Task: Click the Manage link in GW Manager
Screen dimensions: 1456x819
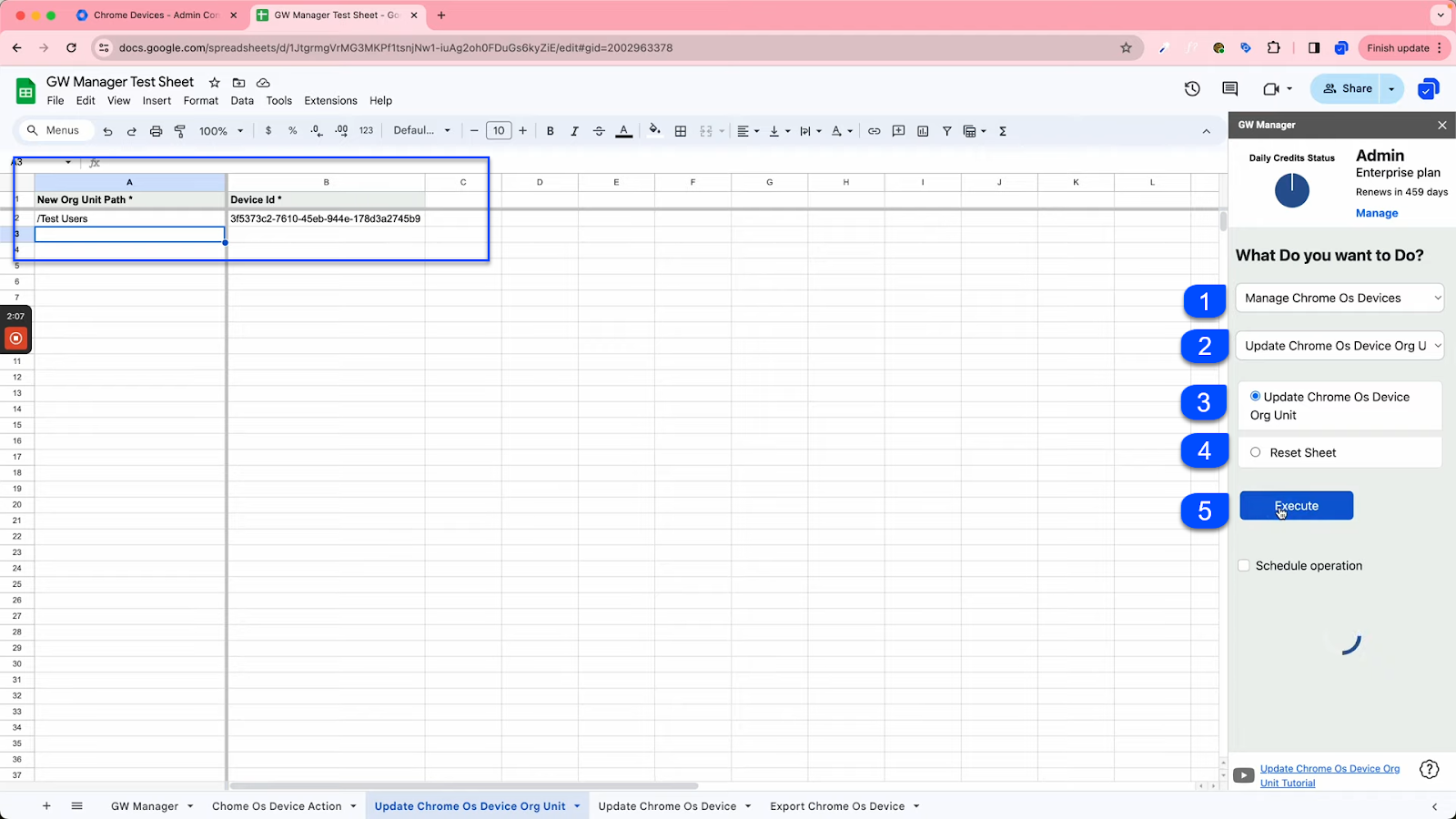Action: tap(1377, 213)
